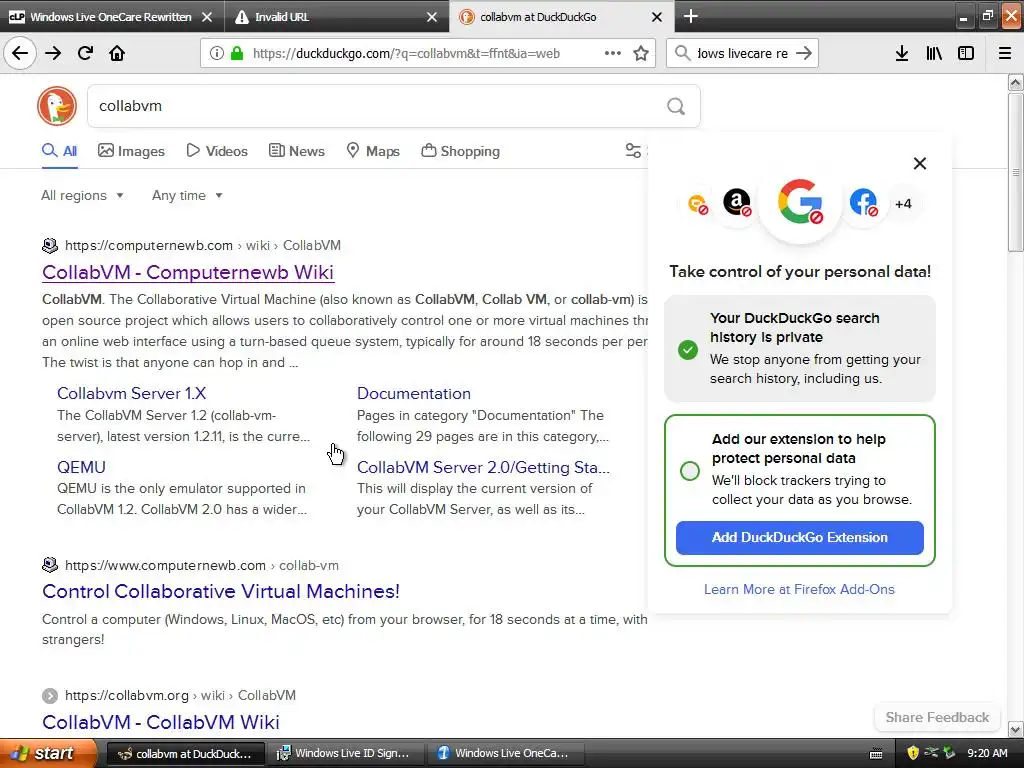Open page actions three-dots menu
This screenshot has height=768, width=1024.
pos(613,53)
